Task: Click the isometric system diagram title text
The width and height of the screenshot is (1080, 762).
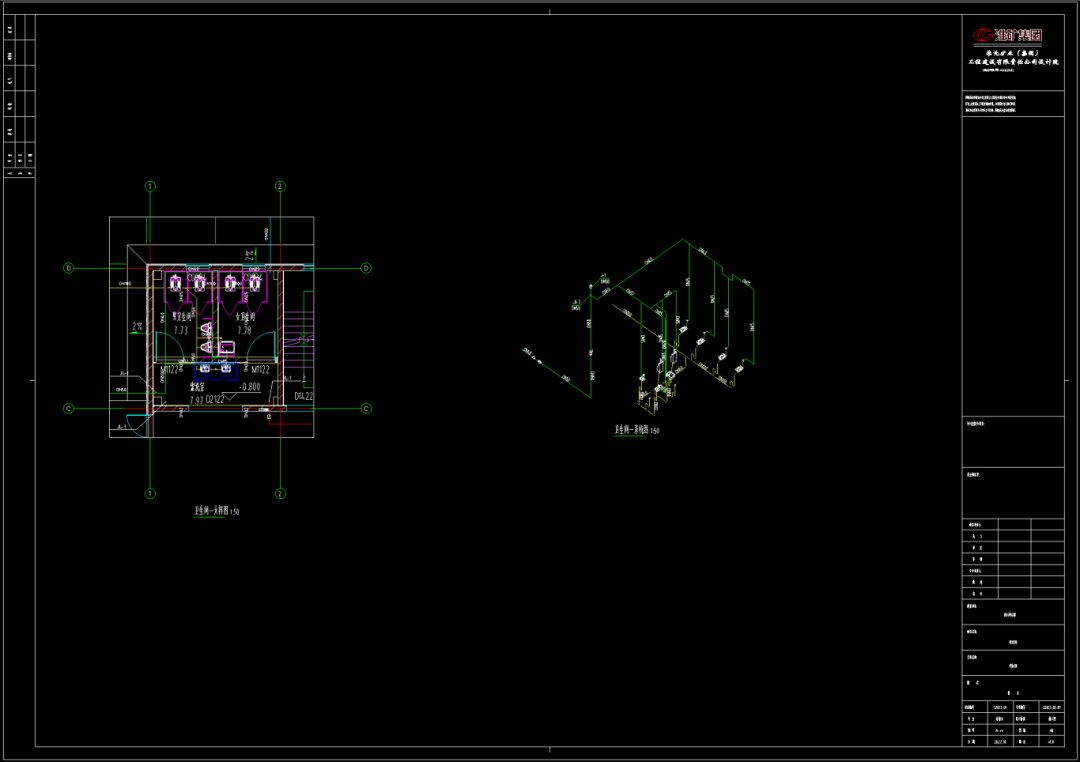Action: click(x=636, y=430)
